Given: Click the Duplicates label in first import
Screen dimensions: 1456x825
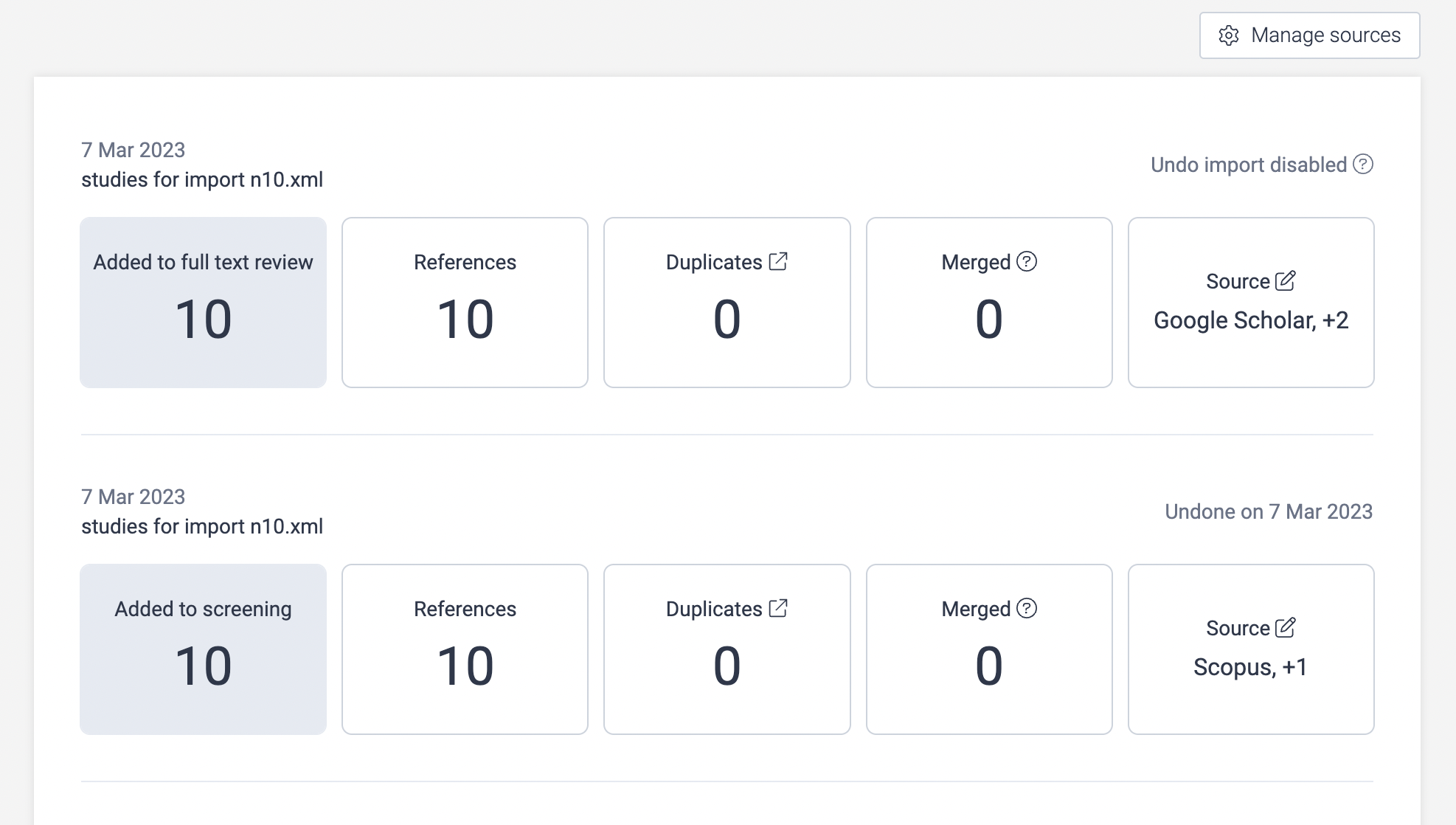Looking at the screenshot, I should tap(713, 262).
